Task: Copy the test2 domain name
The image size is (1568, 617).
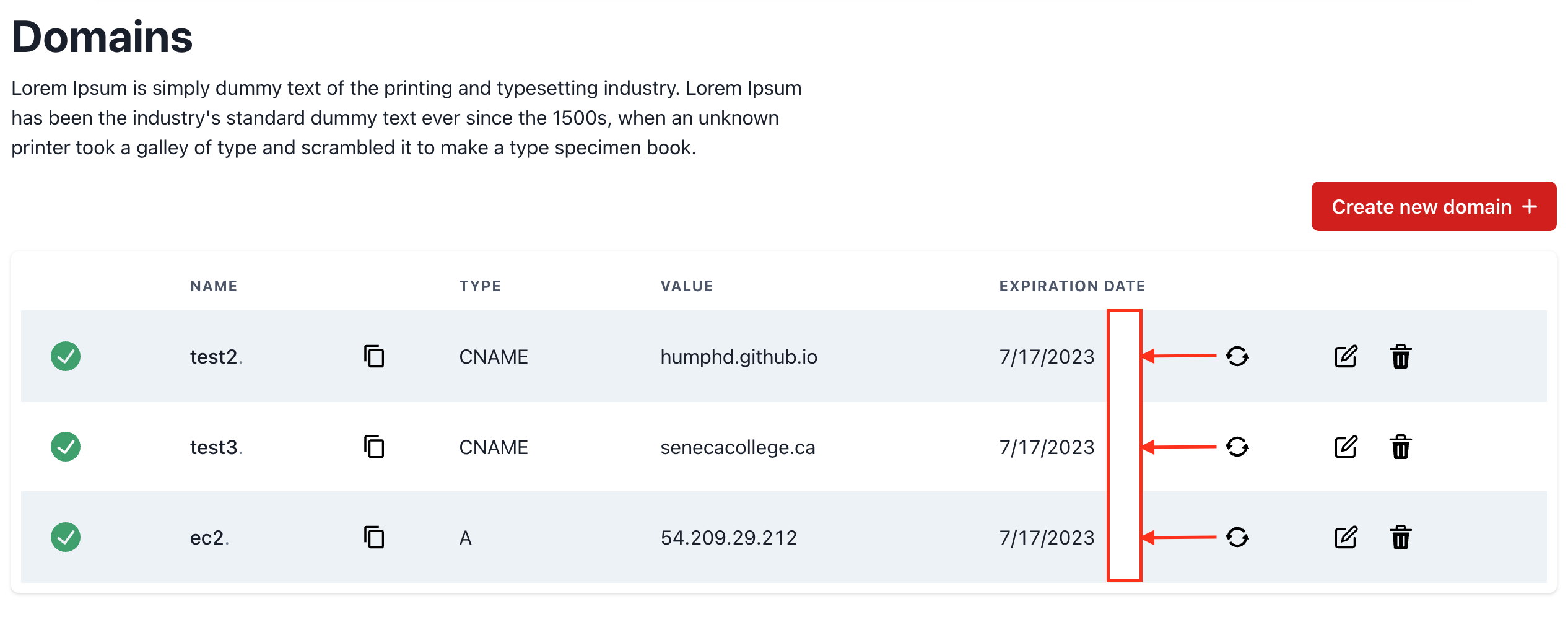Action: coord(375,357)
